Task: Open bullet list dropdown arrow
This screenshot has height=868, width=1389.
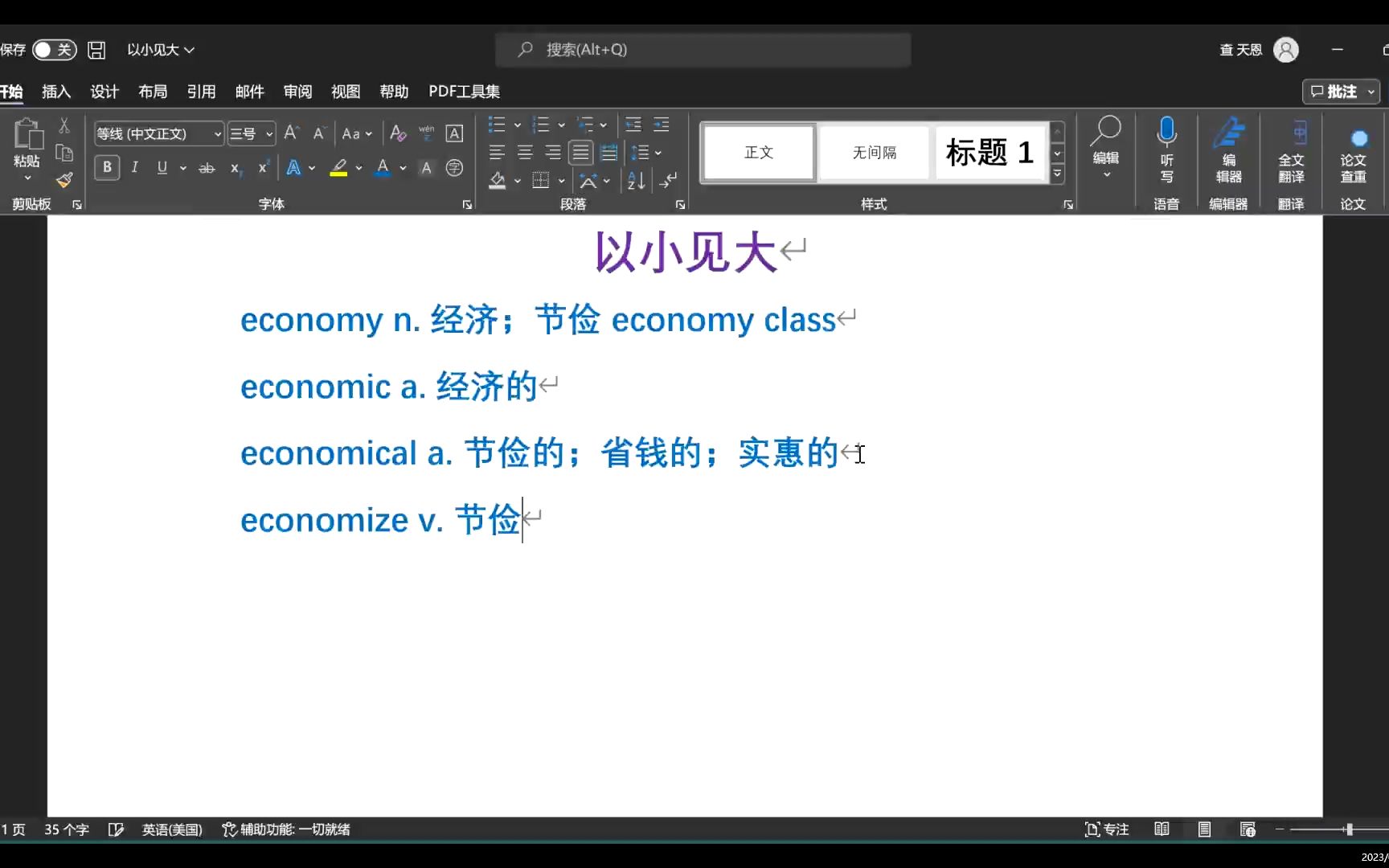Action: pyautogui.click(x=517, y=125)
